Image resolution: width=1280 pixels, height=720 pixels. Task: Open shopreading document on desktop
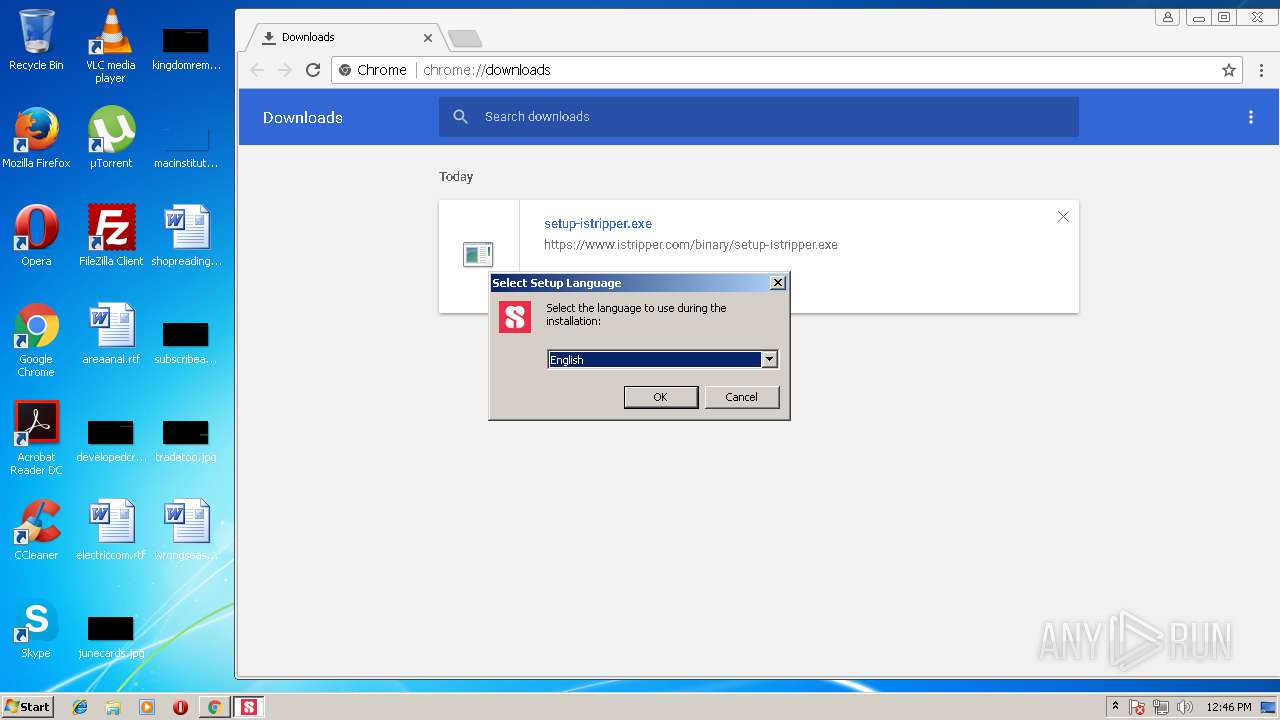pos(186,236)
